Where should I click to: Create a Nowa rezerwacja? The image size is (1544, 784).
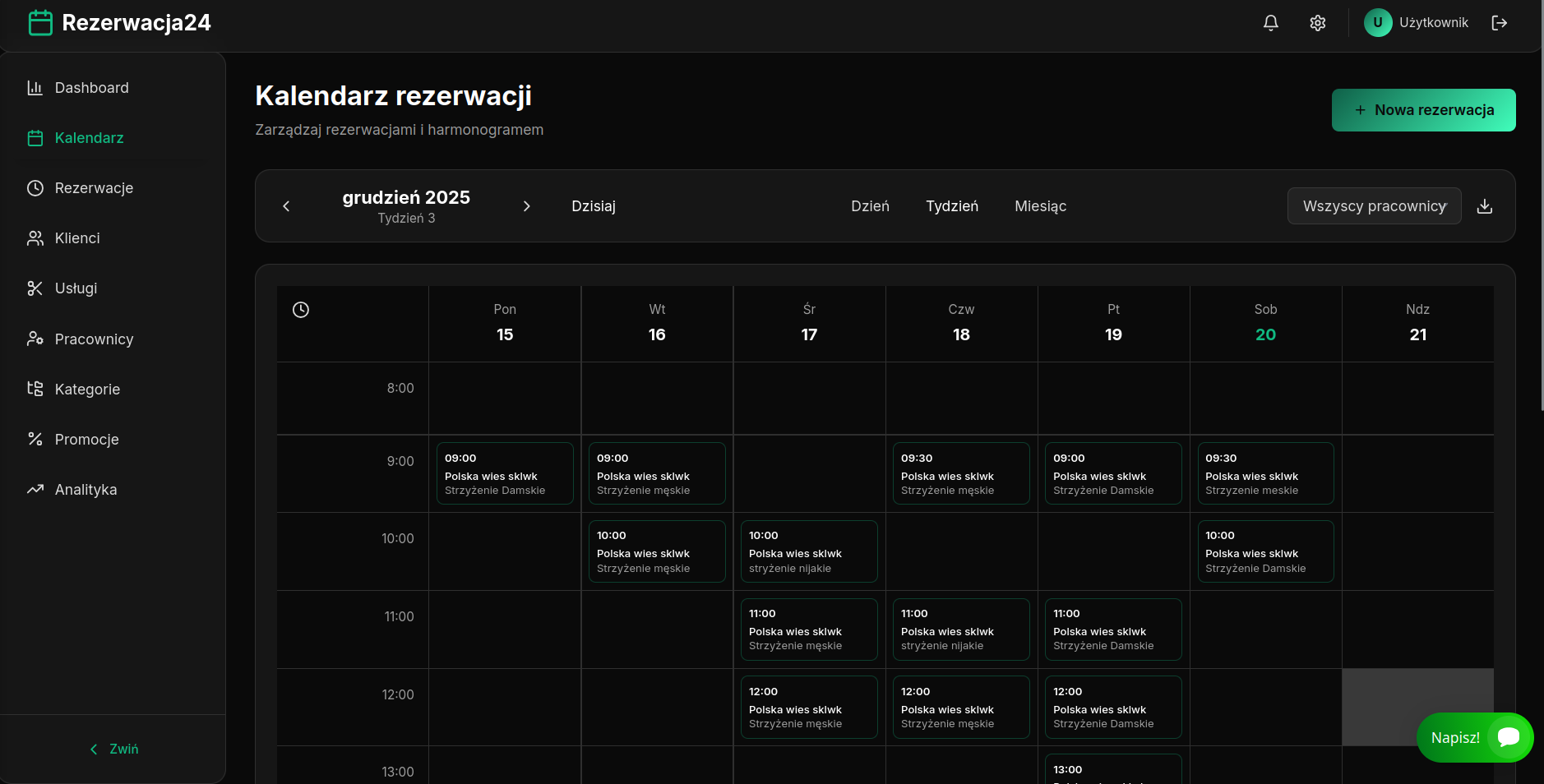tap(1423, 109)
